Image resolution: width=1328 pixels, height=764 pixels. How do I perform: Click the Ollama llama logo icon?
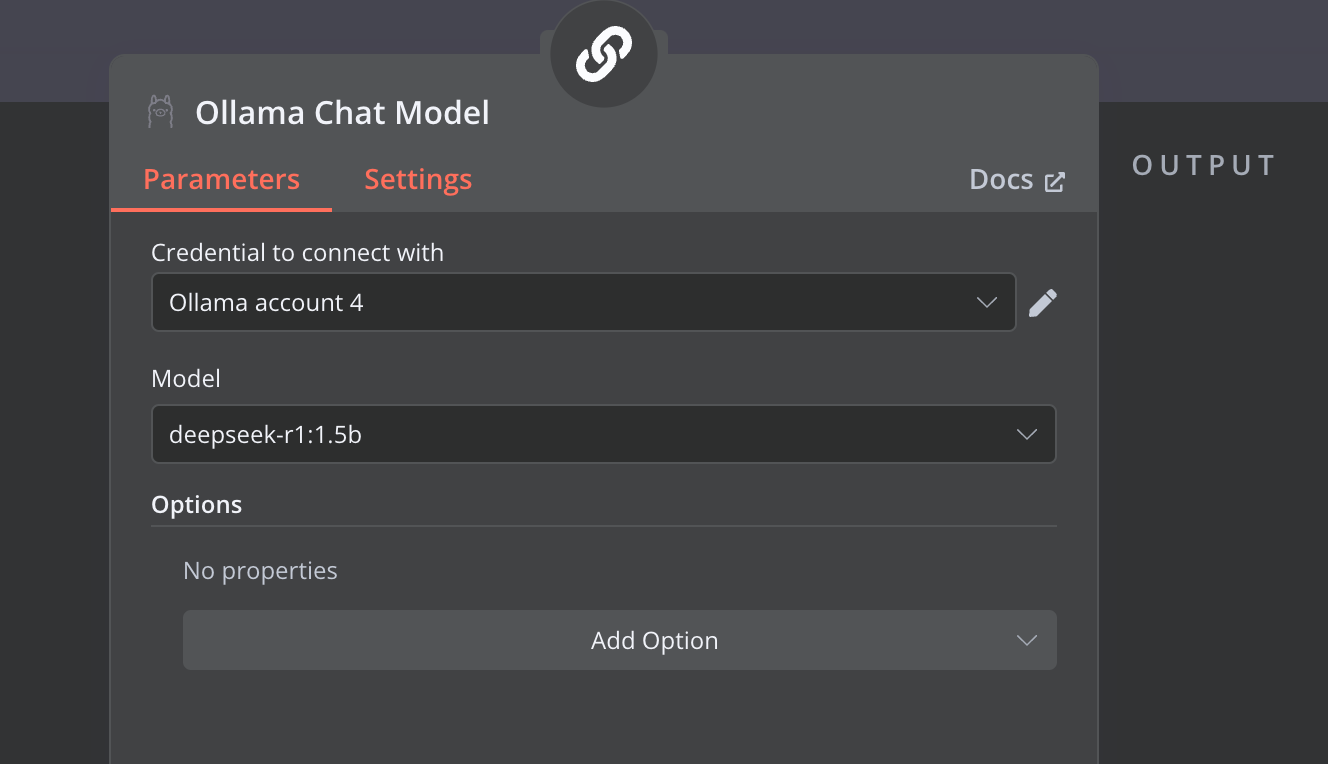(x=160, y=112)
